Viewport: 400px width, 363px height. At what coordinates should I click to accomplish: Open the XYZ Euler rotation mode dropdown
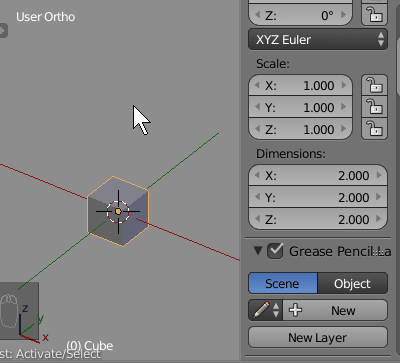318,40
